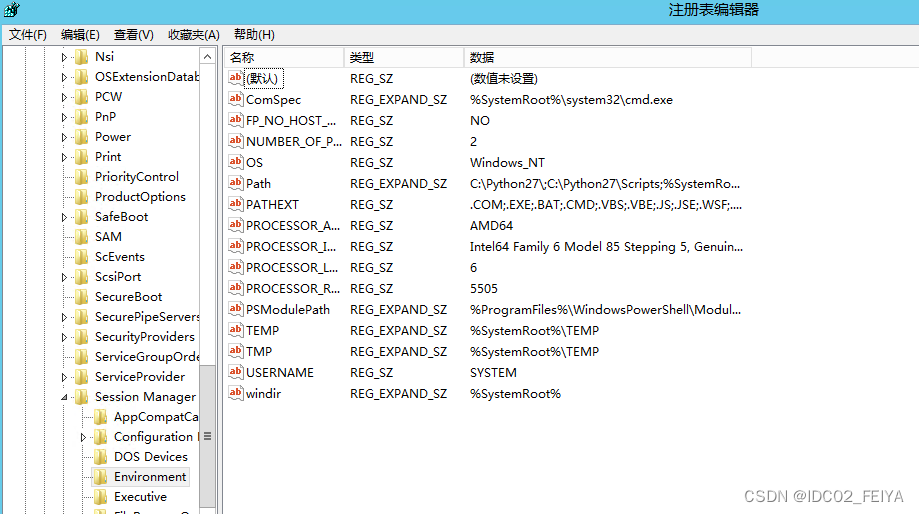Click the ProductOptions folder icon

click(x=82, y=196)
